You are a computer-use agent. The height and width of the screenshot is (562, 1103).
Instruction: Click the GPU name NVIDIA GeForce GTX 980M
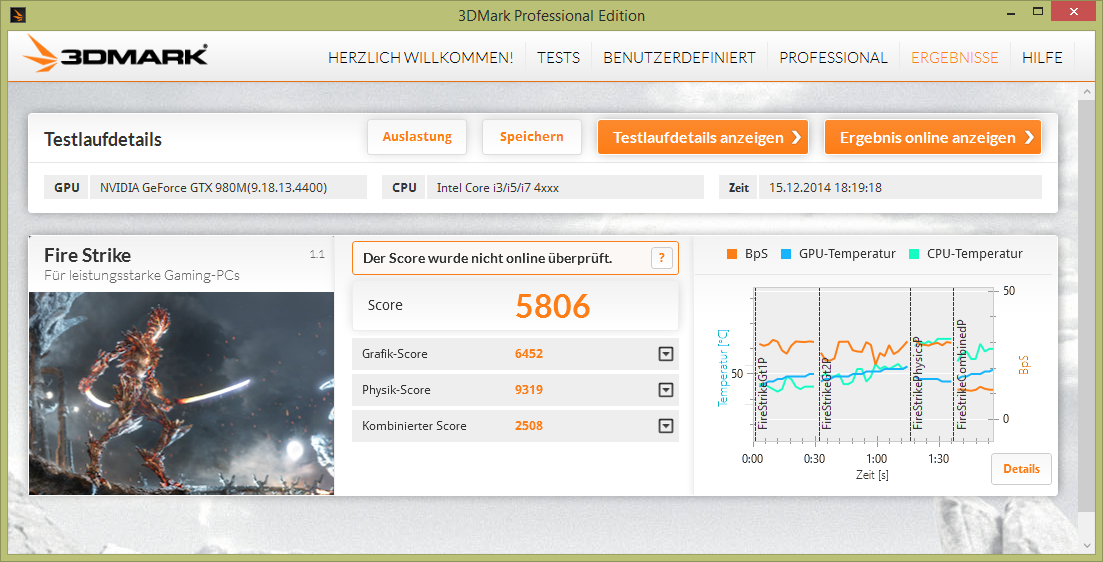point(214,188)
